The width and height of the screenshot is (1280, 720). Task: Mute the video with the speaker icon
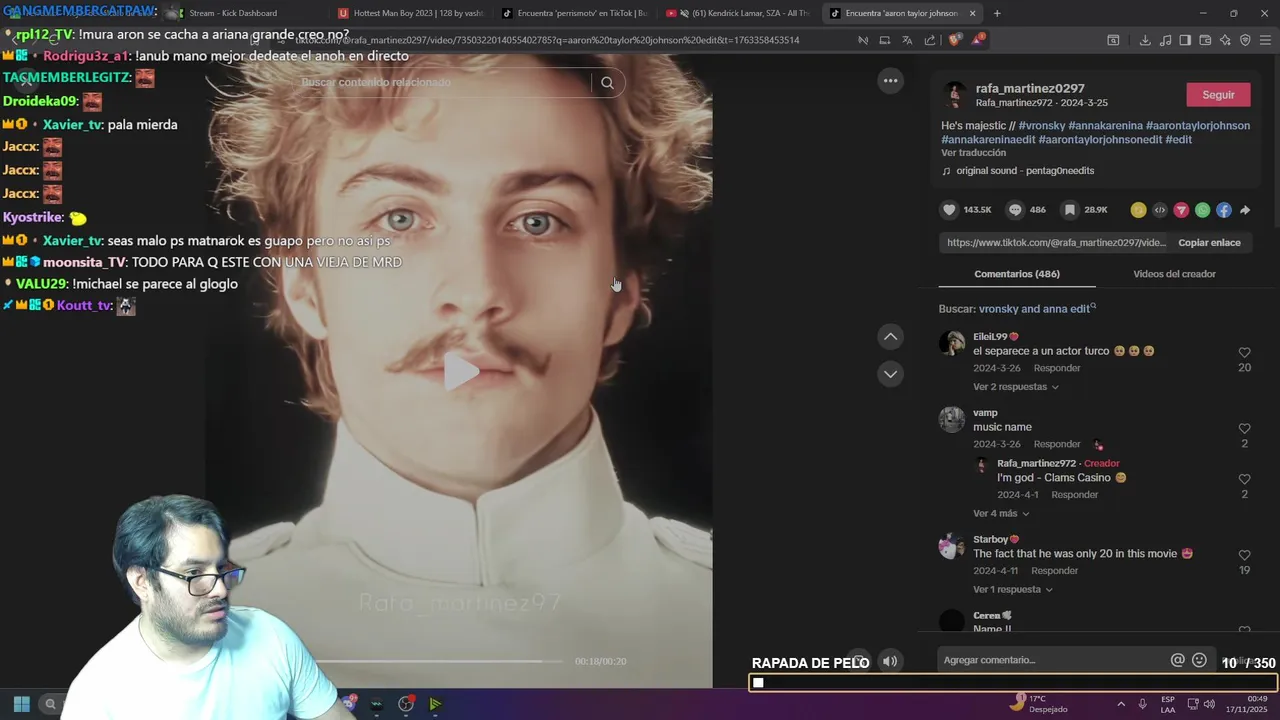[x=889, y=661]
